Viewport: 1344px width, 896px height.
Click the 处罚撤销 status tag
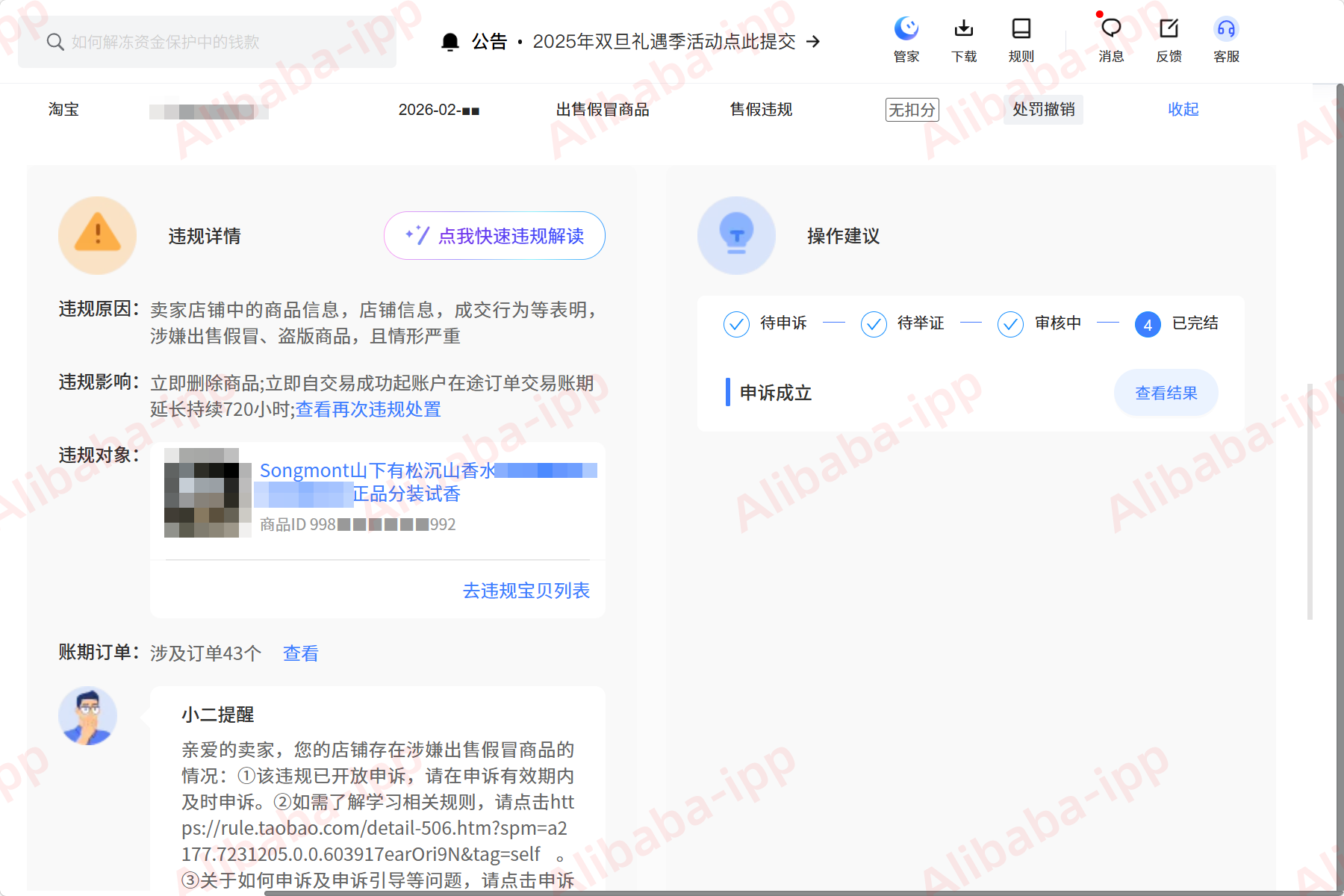coord(1043,110)
